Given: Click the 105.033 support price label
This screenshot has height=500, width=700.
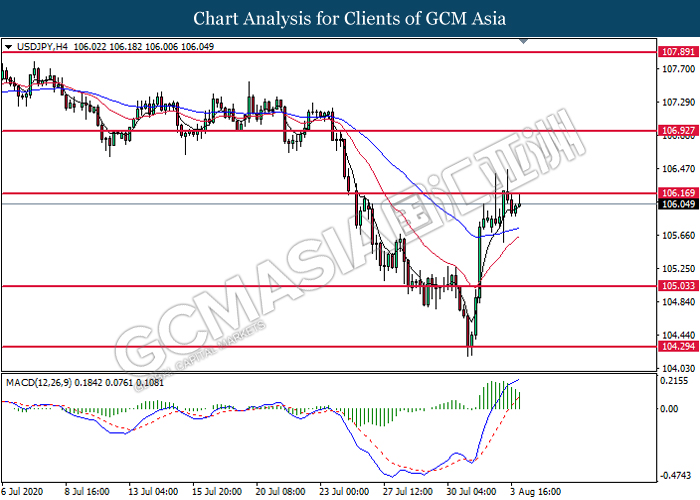Looking at the screenshot, I should (678, 286).
